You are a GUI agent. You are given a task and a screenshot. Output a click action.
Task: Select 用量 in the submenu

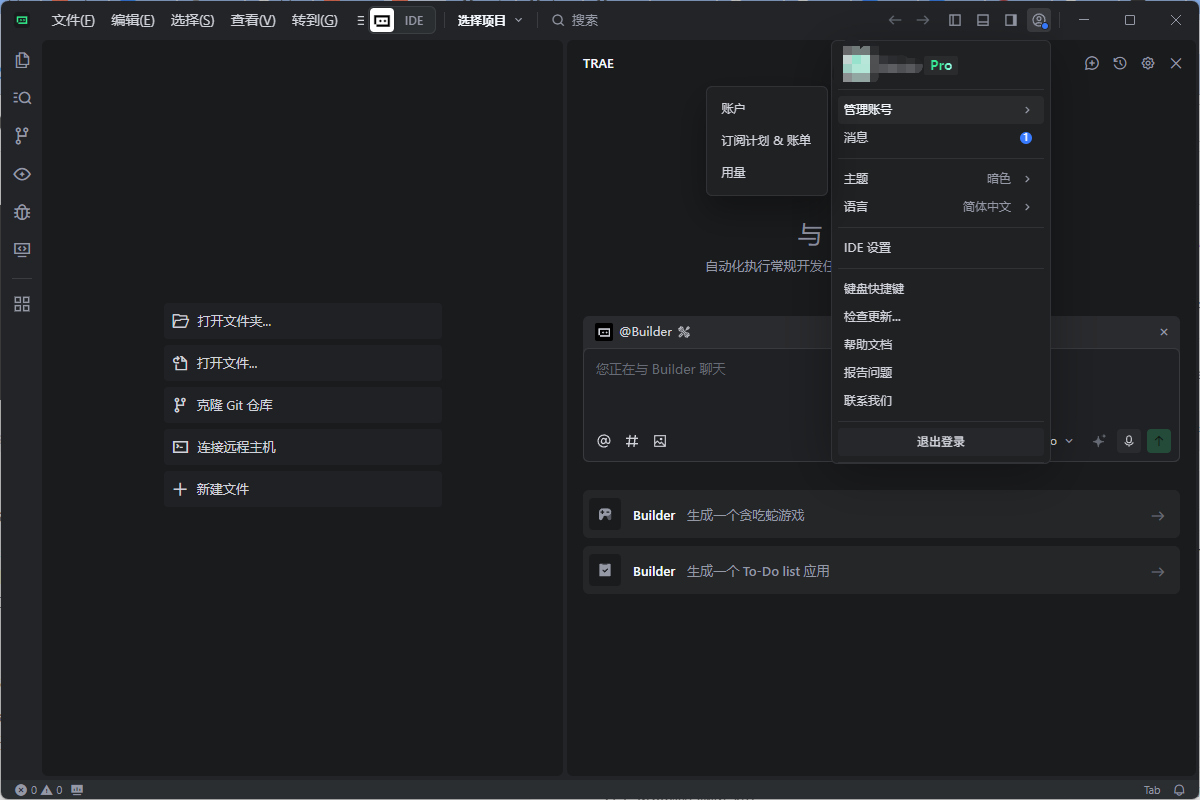[x=767, y=173]
